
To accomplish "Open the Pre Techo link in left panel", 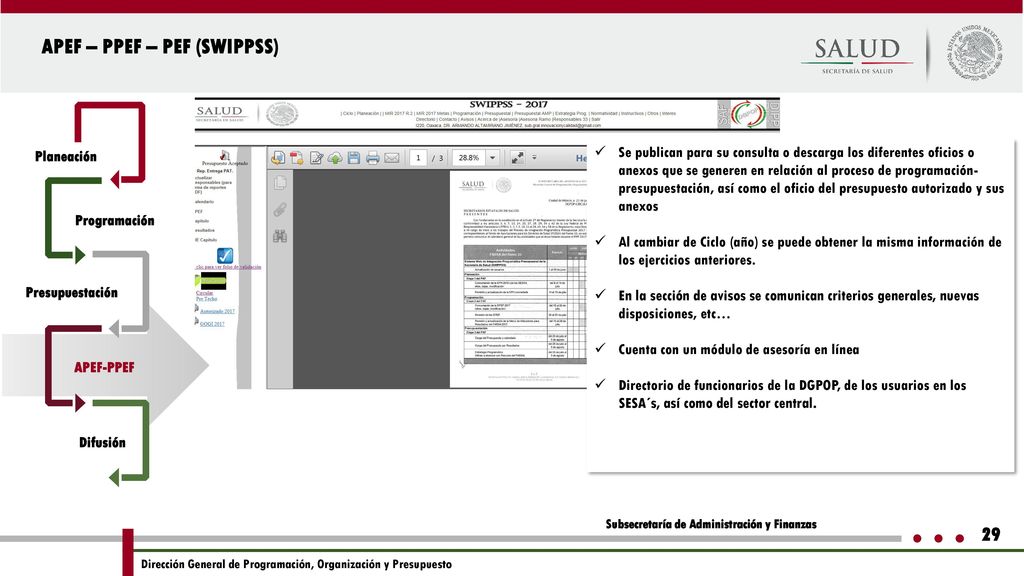I will pos(206,298).
